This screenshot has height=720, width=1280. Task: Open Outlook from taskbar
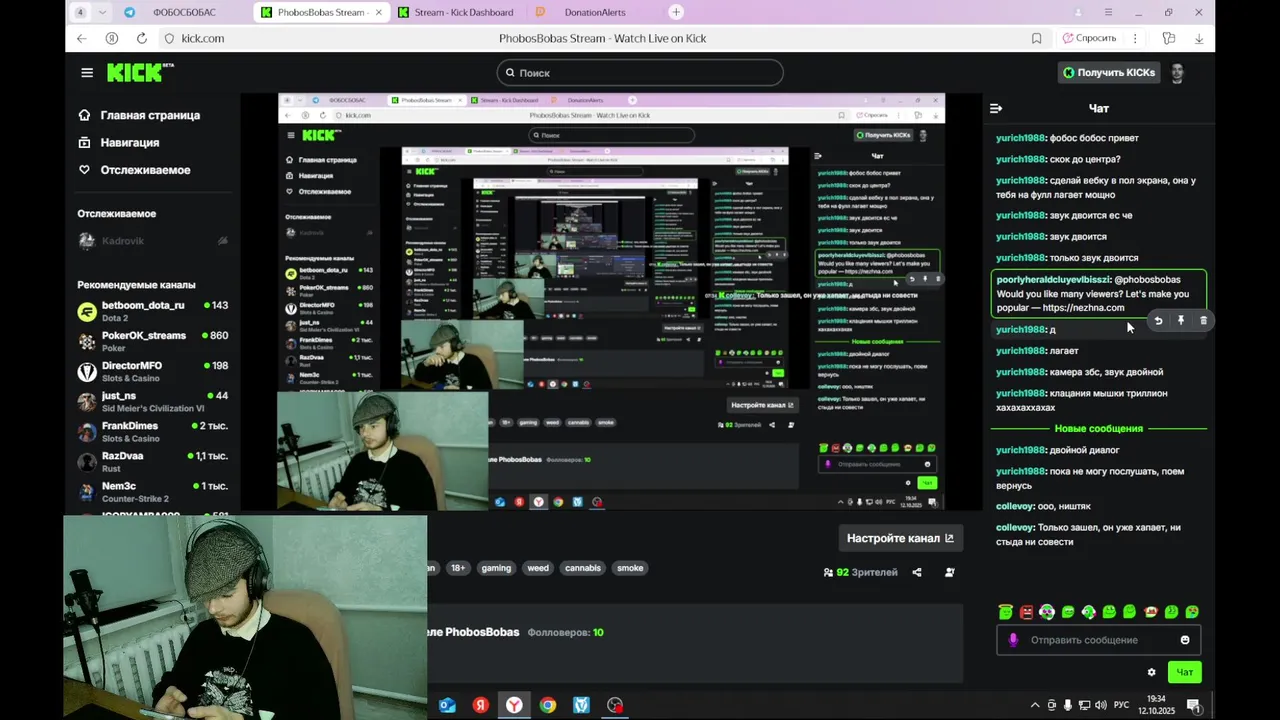point(448,705)
